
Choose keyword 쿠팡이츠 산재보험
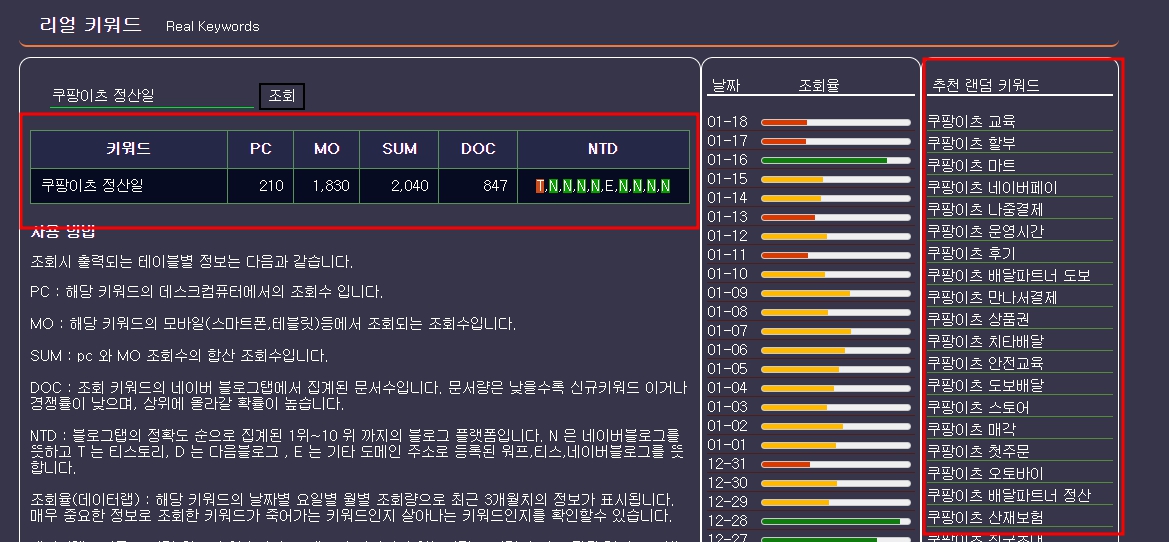click(985, 517)
